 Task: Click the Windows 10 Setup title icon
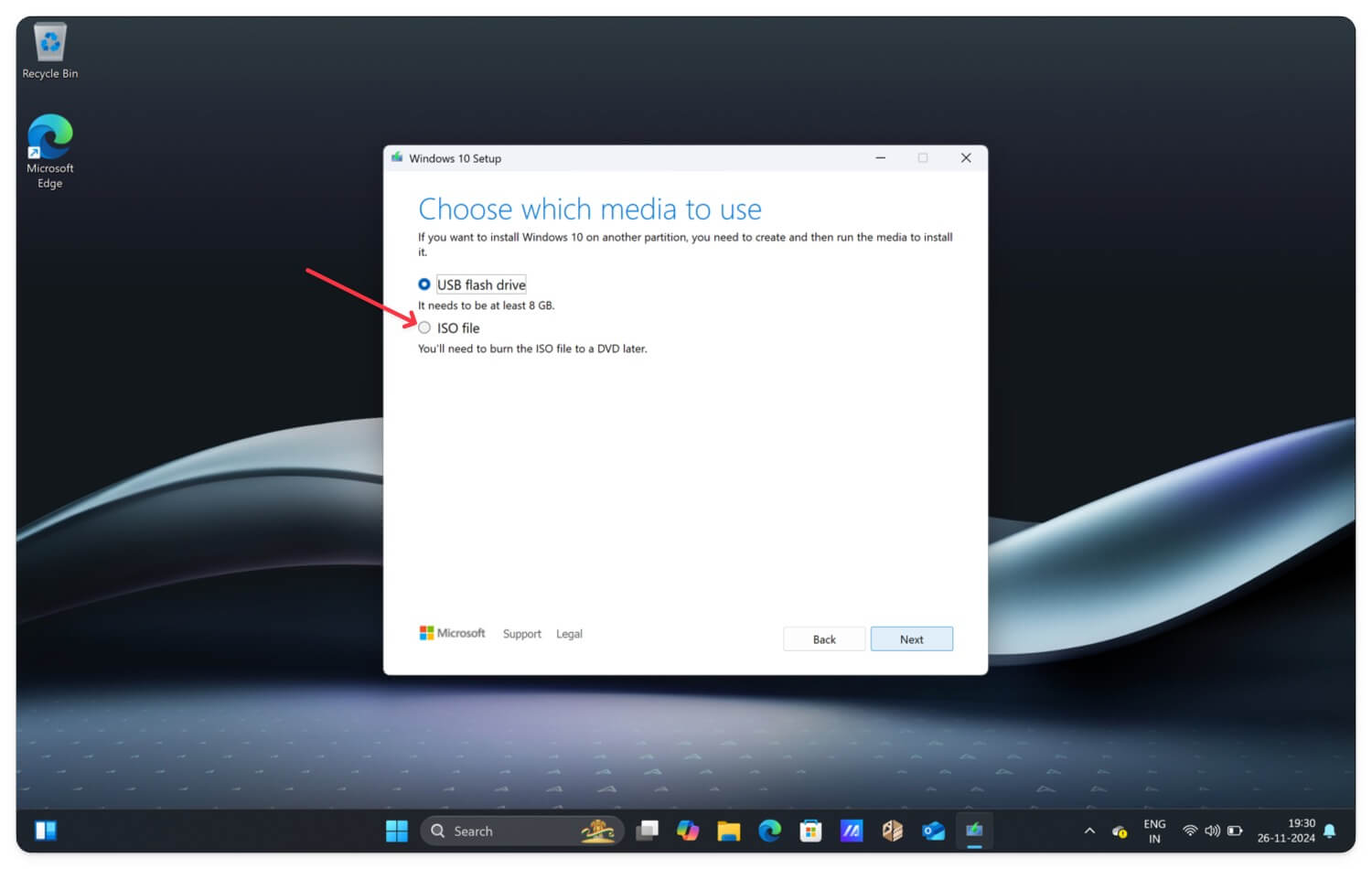[x=397, y=157]
